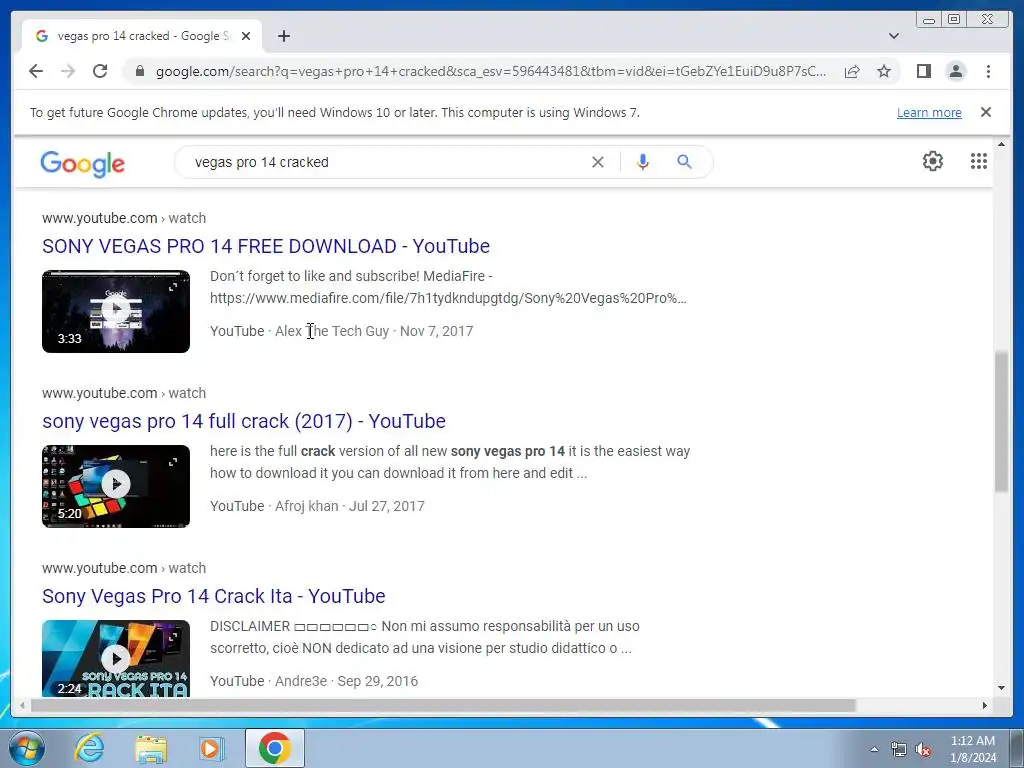Play the 3:33 video thumbnail

pyautogui.click(x=116, y=312)
